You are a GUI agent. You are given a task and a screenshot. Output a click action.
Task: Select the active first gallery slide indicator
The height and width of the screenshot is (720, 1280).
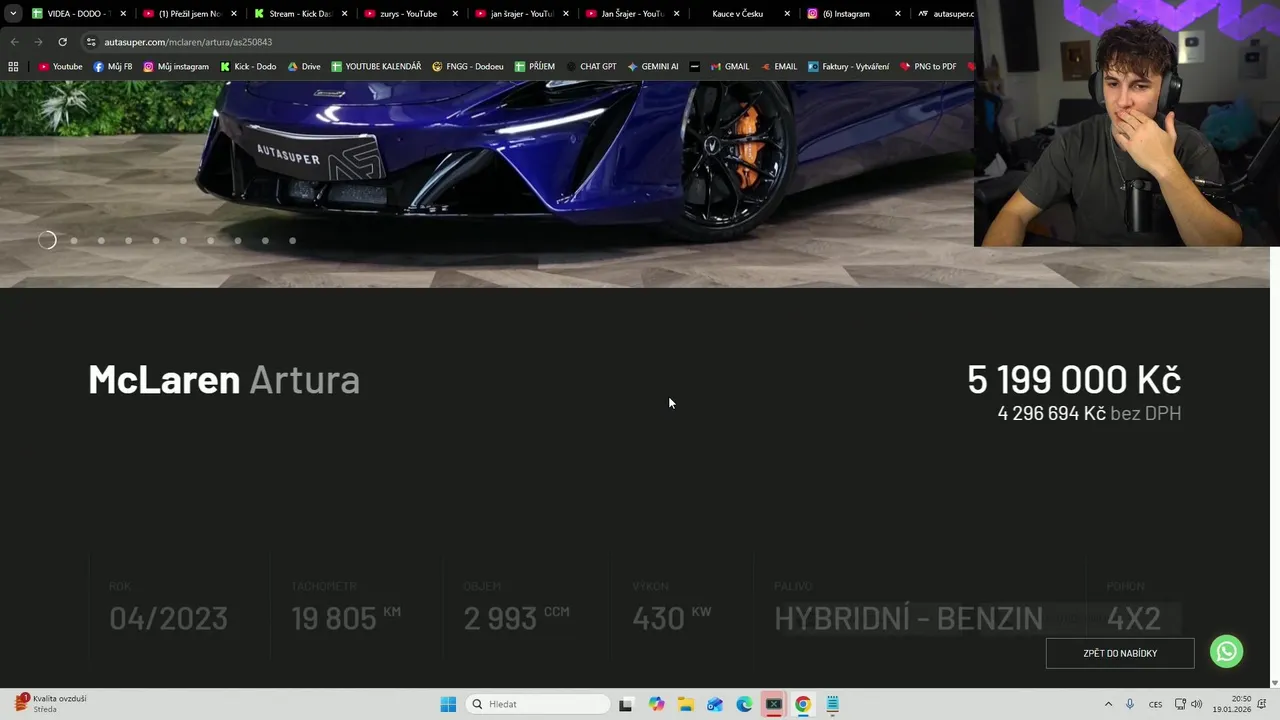tap(47, 240)
